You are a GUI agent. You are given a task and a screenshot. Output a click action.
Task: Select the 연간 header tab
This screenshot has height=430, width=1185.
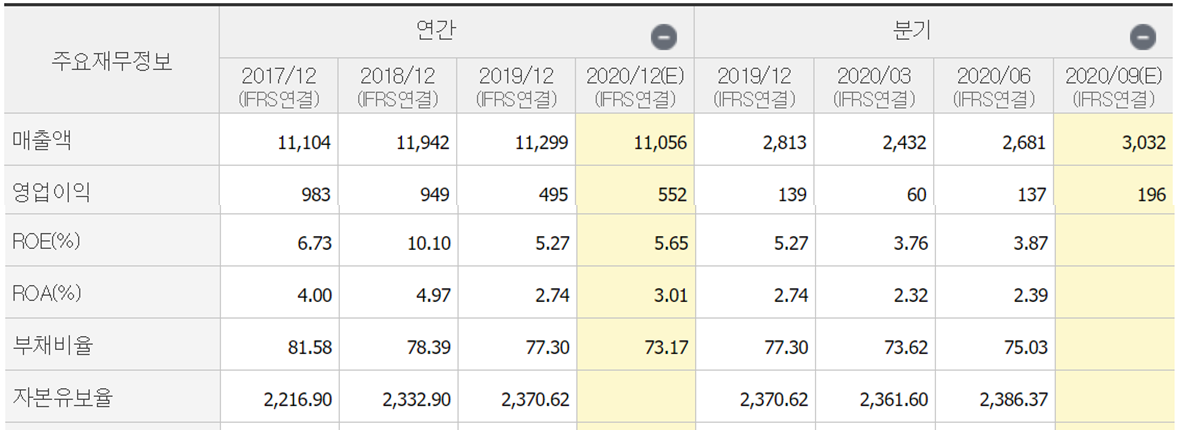[x=436, y=30]
